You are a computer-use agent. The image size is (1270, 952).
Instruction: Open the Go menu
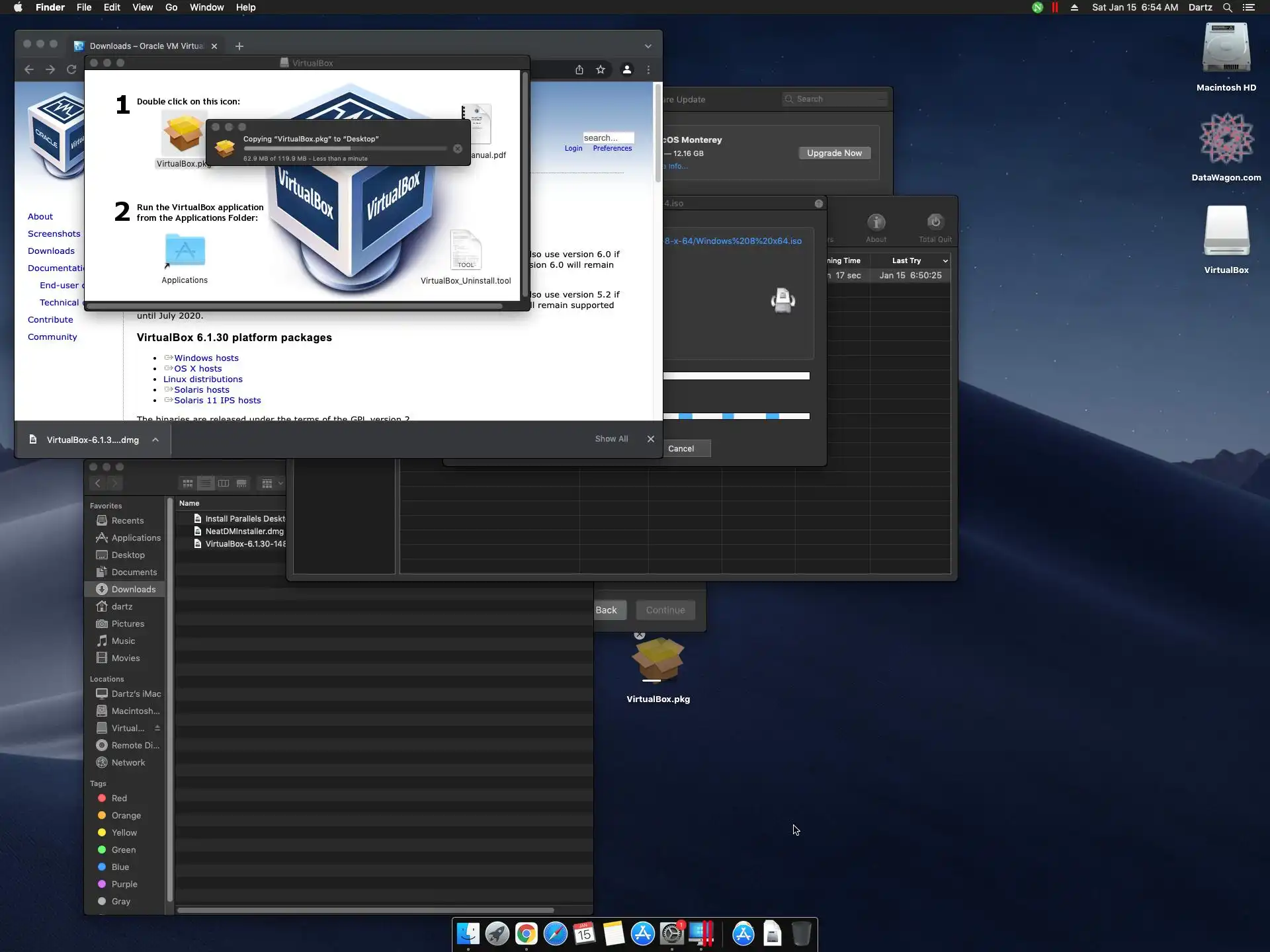pos(171,7)
